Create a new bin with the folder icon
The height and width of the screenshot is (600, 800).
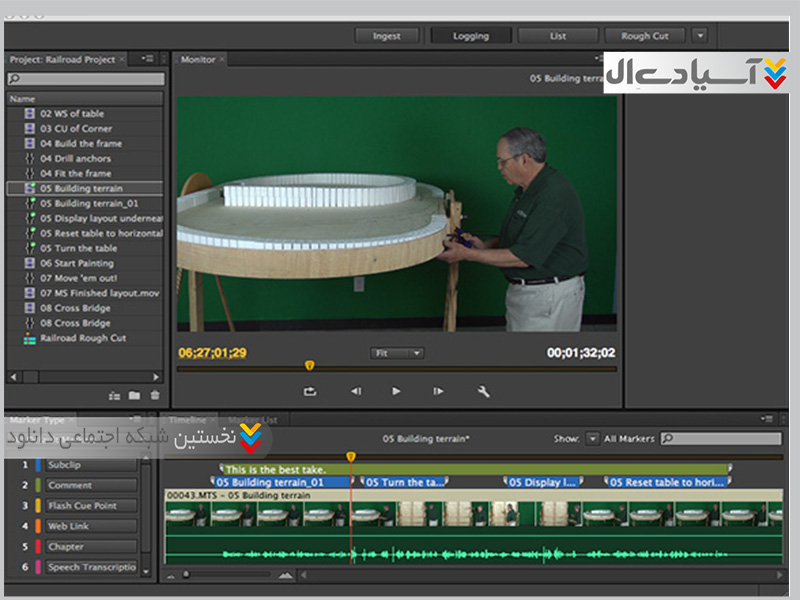click(134, 396)
